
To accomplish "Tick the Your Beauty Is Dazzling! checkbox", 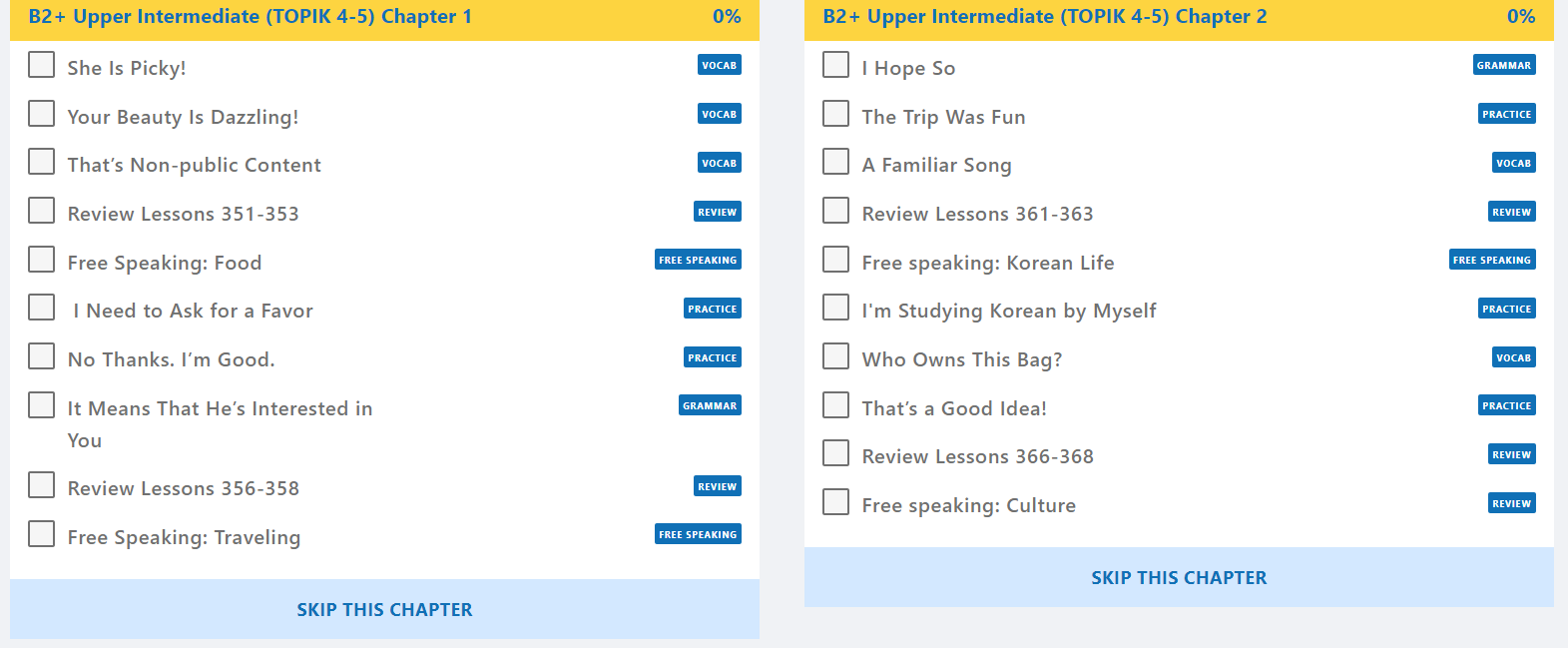I will 41,114.
